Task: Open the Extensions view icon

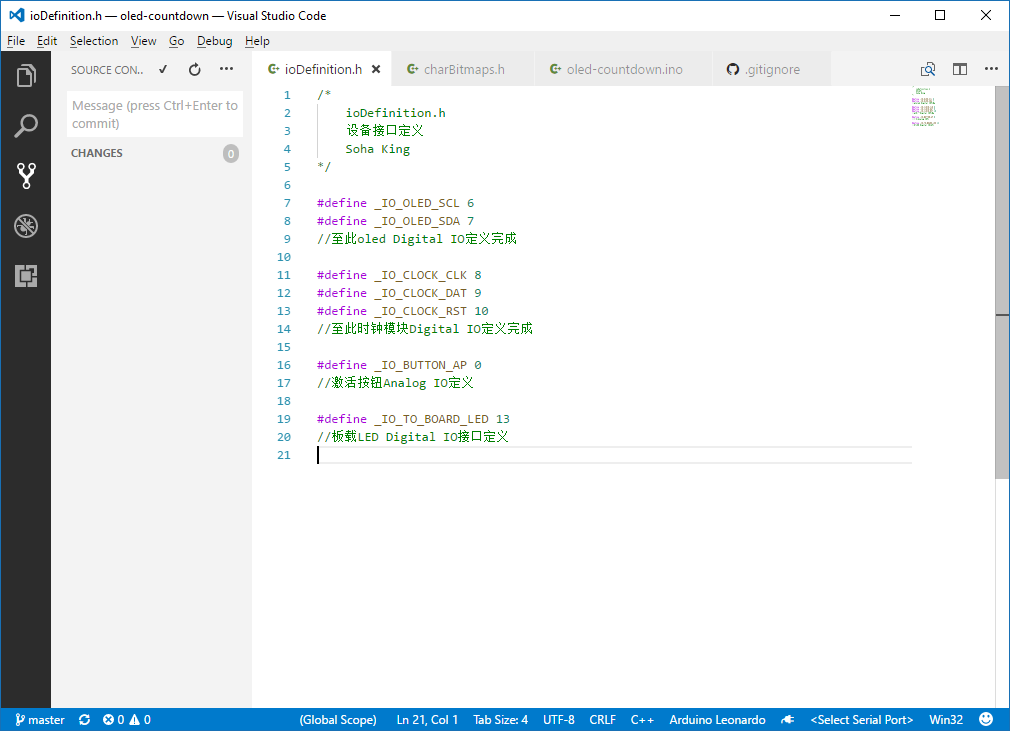Action: pos(26,276)
